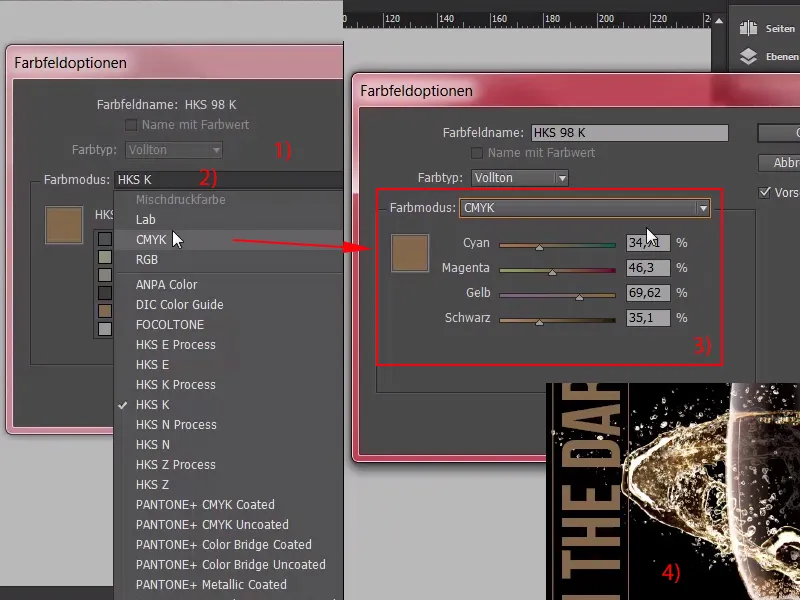
Task: Select PANTONE+ CMYK Coated library
Action: (205, 505)
